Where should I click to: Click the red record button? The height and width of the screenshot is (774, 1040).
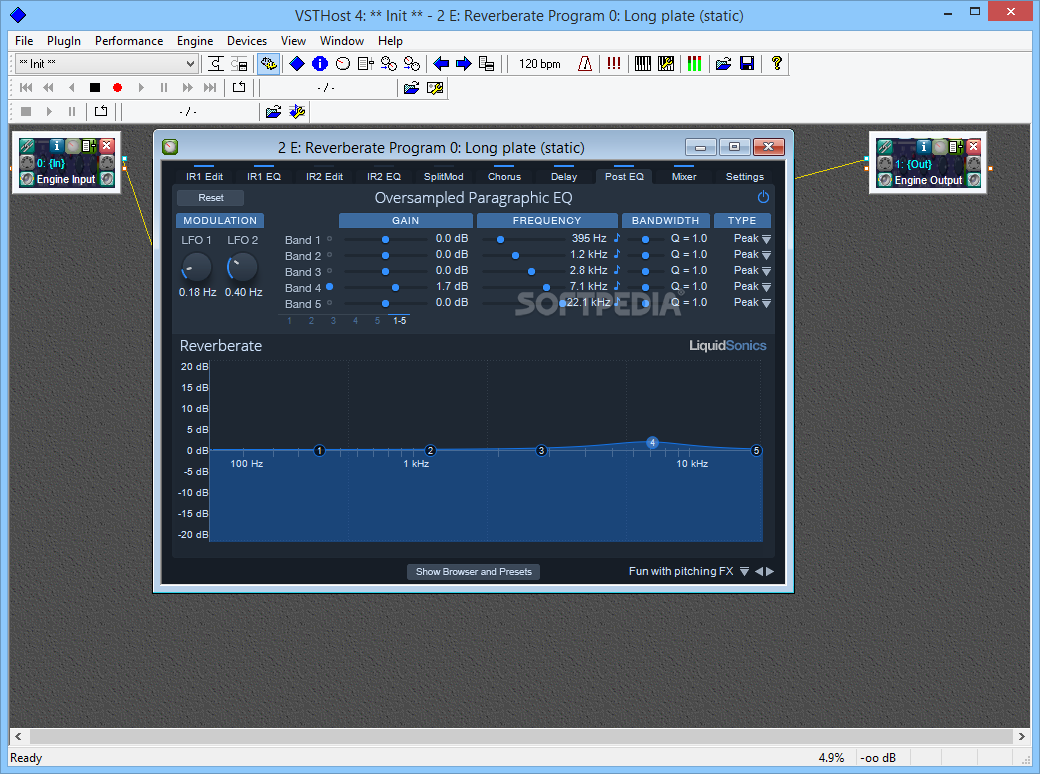(117, 88)
